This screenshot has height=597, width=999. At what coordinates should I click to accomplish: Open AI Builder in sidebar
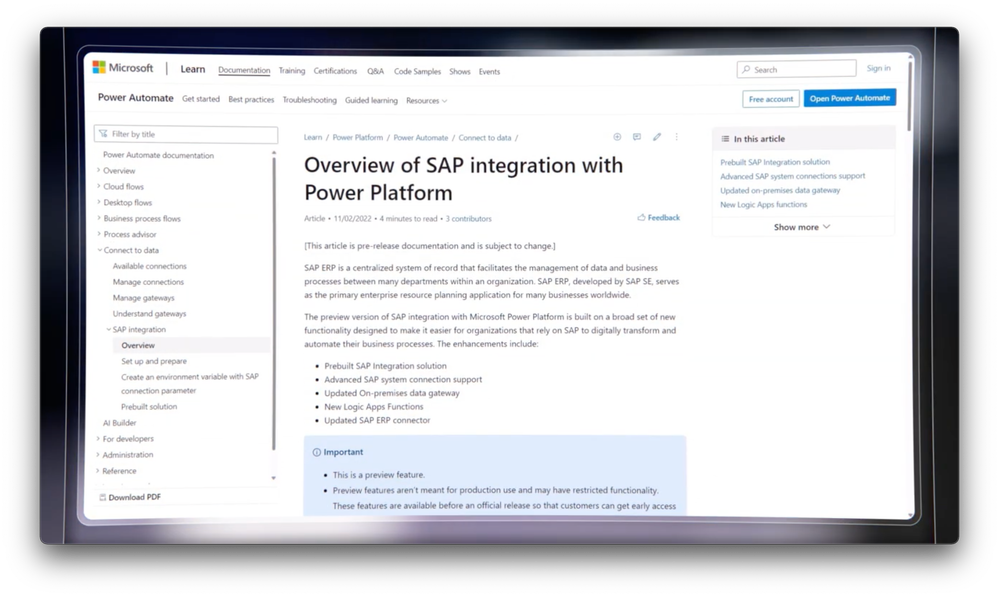tap(120, 422)
